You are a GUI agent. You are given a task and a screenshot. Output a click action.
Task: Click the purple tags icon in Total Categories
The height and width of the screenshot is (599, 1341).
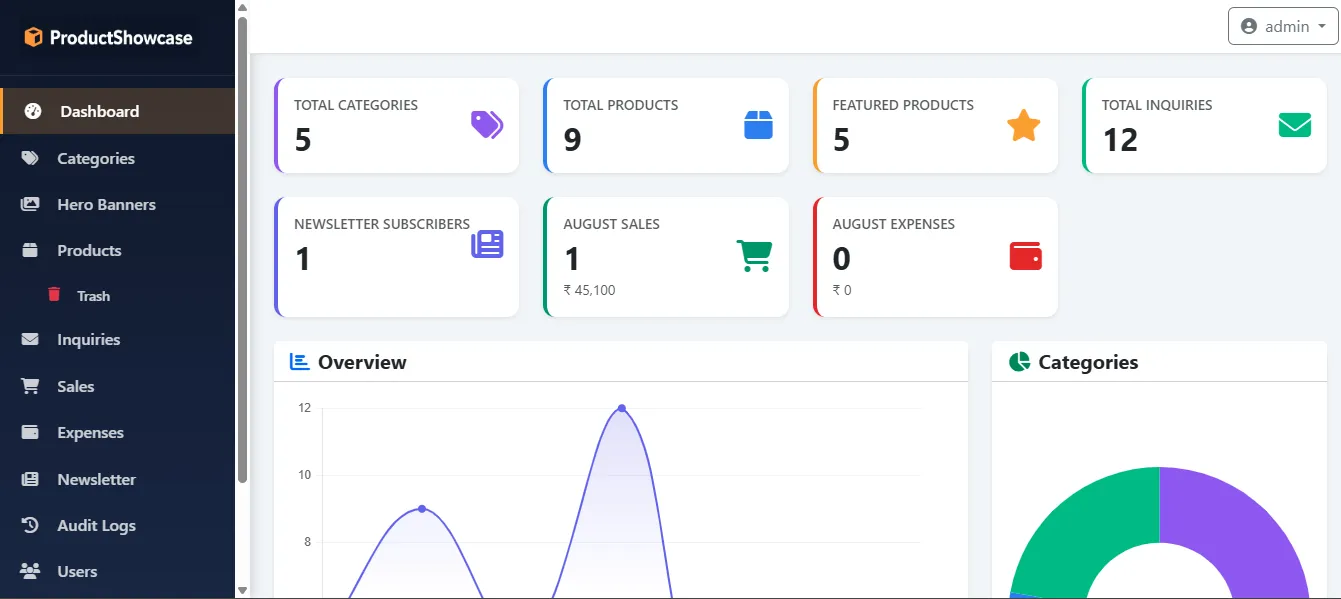tap(487, 125)
